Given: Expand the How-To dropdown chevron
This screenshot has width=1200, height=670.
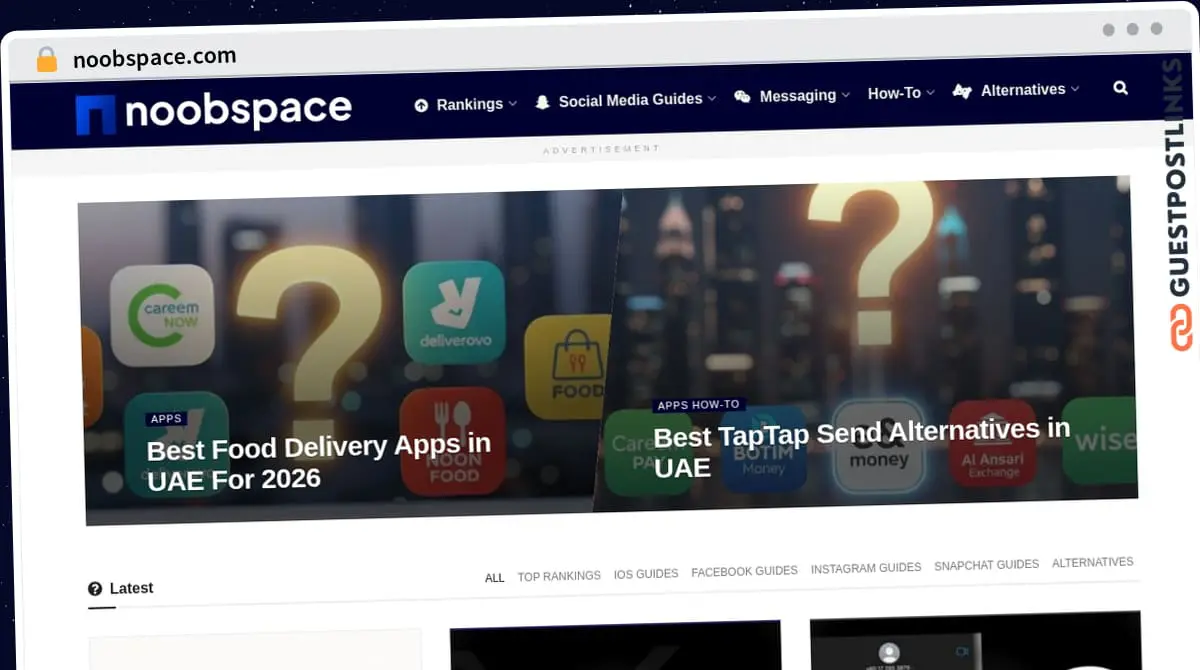Looking at the screenshot, I should coord(930,92).
